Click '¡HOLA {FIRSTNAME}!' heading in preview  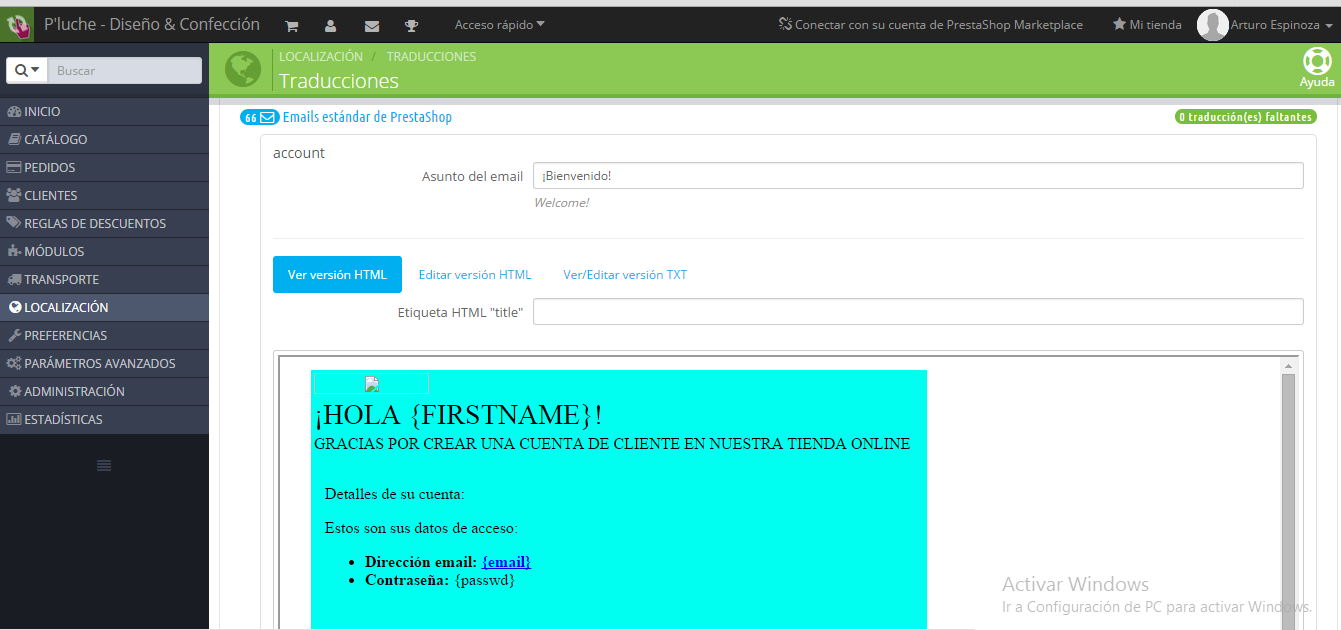click(x=458, y=414)
